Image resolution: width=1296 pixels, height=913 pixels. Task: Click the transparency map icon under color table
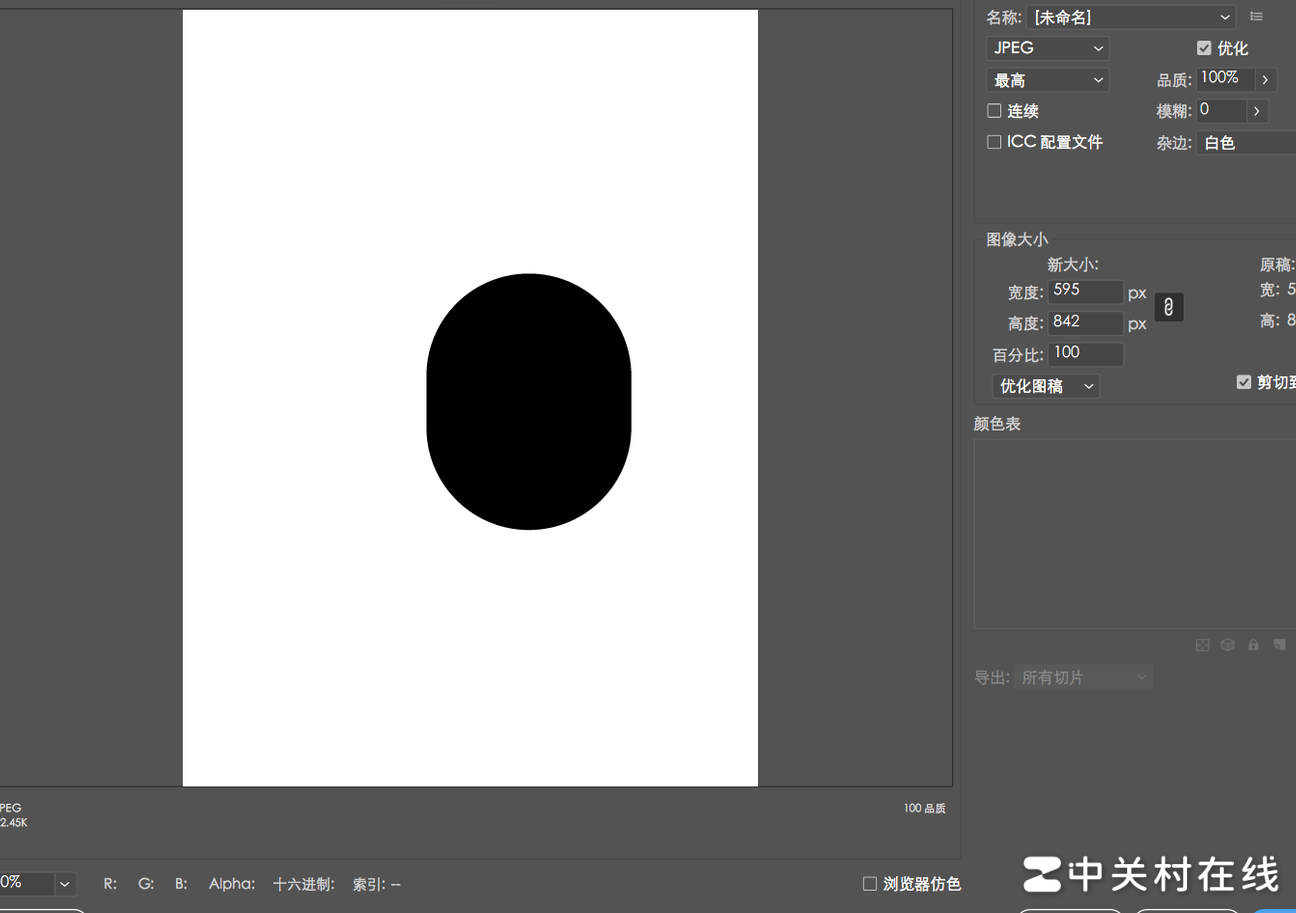coord(1203,645)
